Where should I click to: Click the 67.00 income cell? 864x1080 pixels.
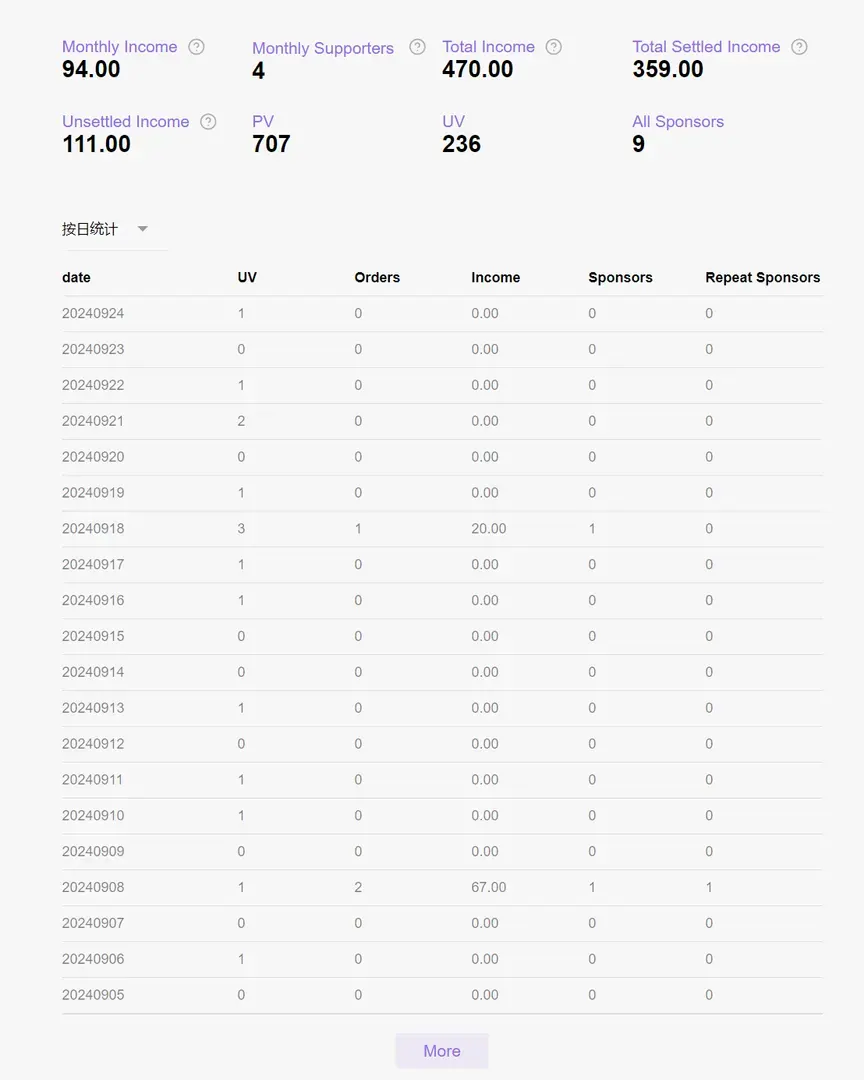(x=488, y=888)
